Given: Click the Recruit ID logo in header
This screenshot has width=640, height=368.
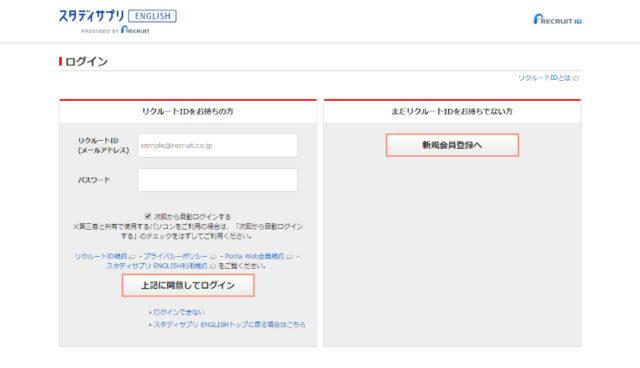Looking at the screenshot, I should (558, 20).
